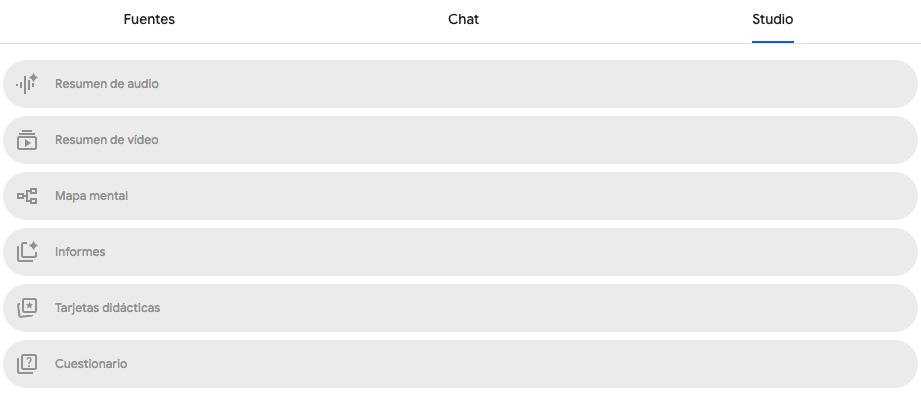Click the video summary play icon
Screen dimensions: 921x401
[27, 140]
